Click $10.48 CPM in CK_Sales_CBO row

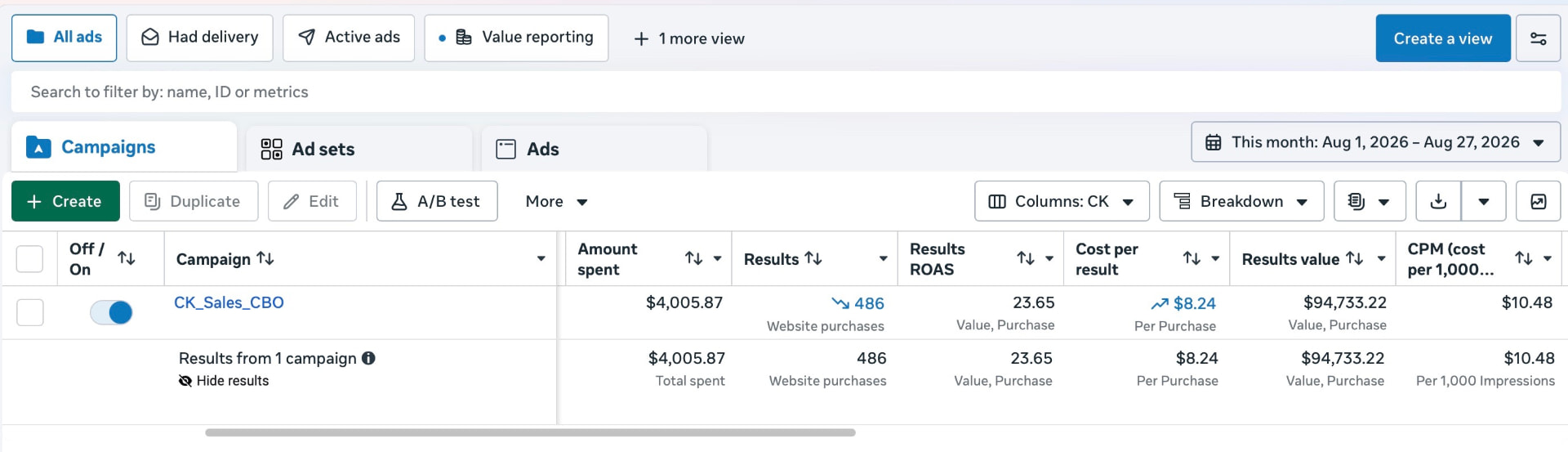(1527, 302)
